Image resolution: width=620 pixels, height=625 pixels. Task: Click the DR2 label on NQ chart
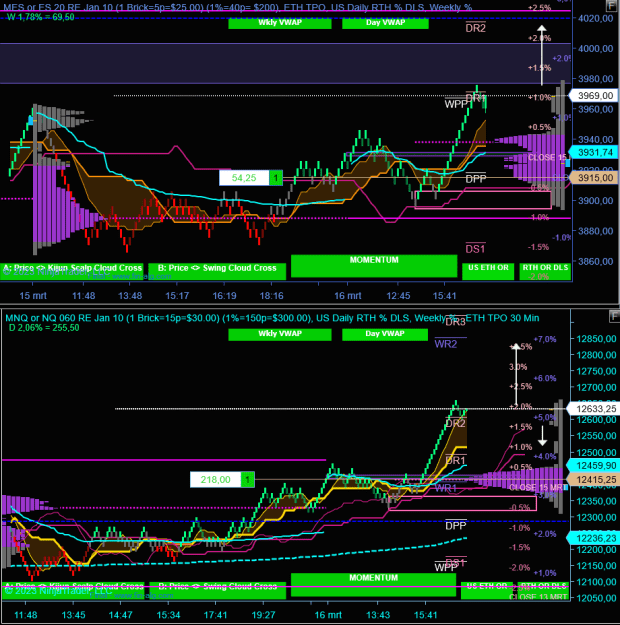pyautogui.click(x=455, y=423)
